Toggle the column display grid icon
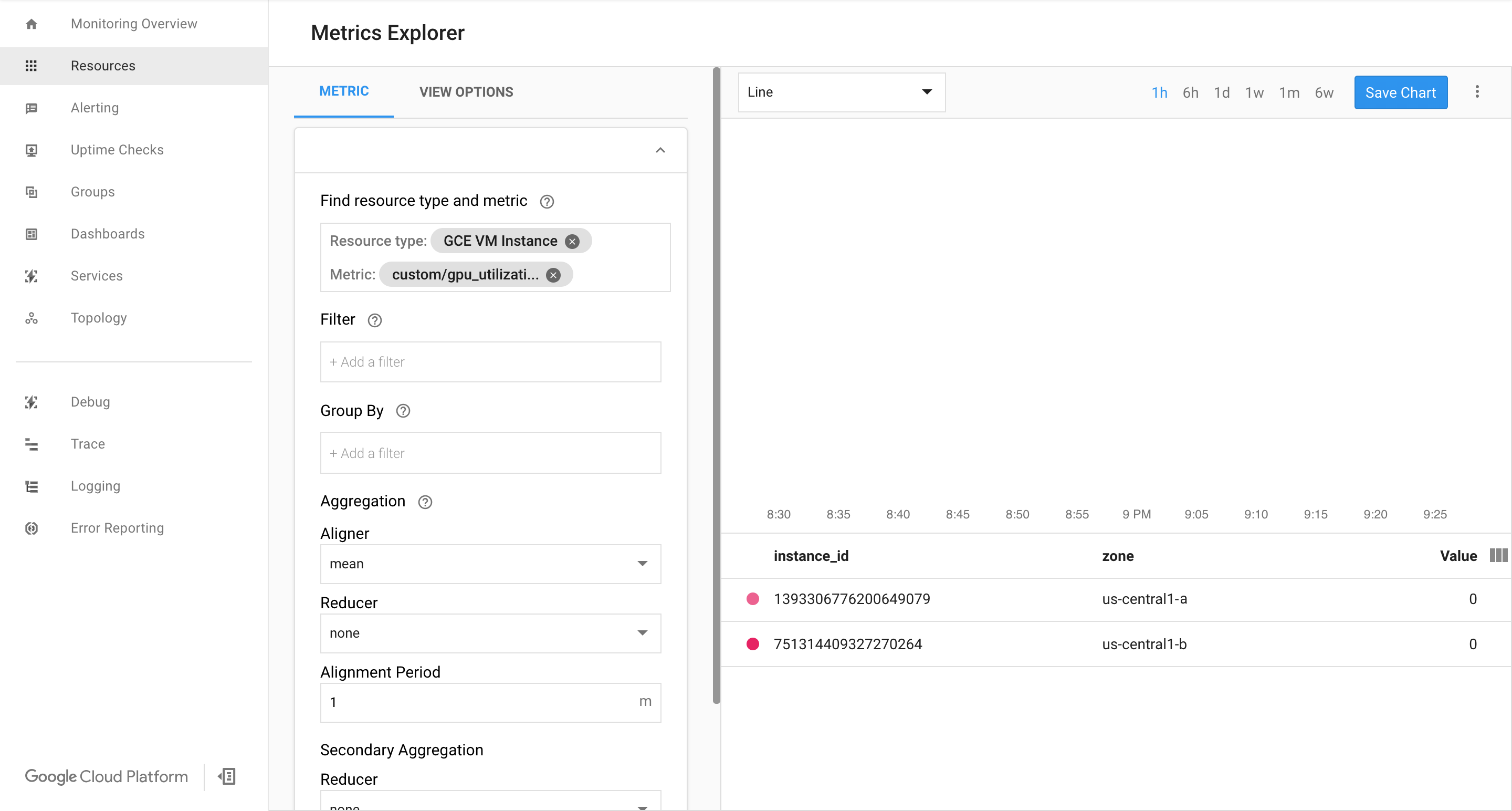This screenshot has height=811, width=1512. [1498, 555]
